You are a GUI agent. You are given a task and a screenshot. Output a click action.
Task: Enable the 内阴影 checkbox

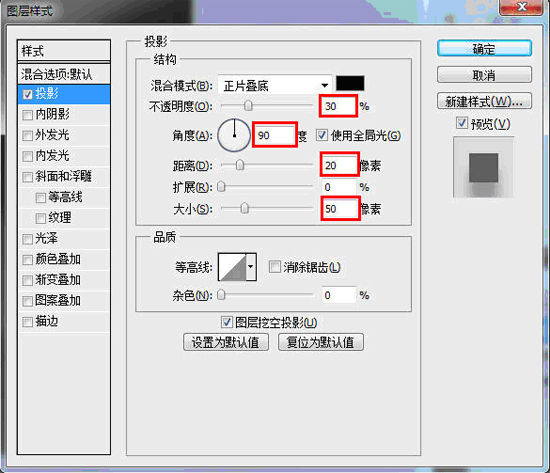tap(27, 115)
